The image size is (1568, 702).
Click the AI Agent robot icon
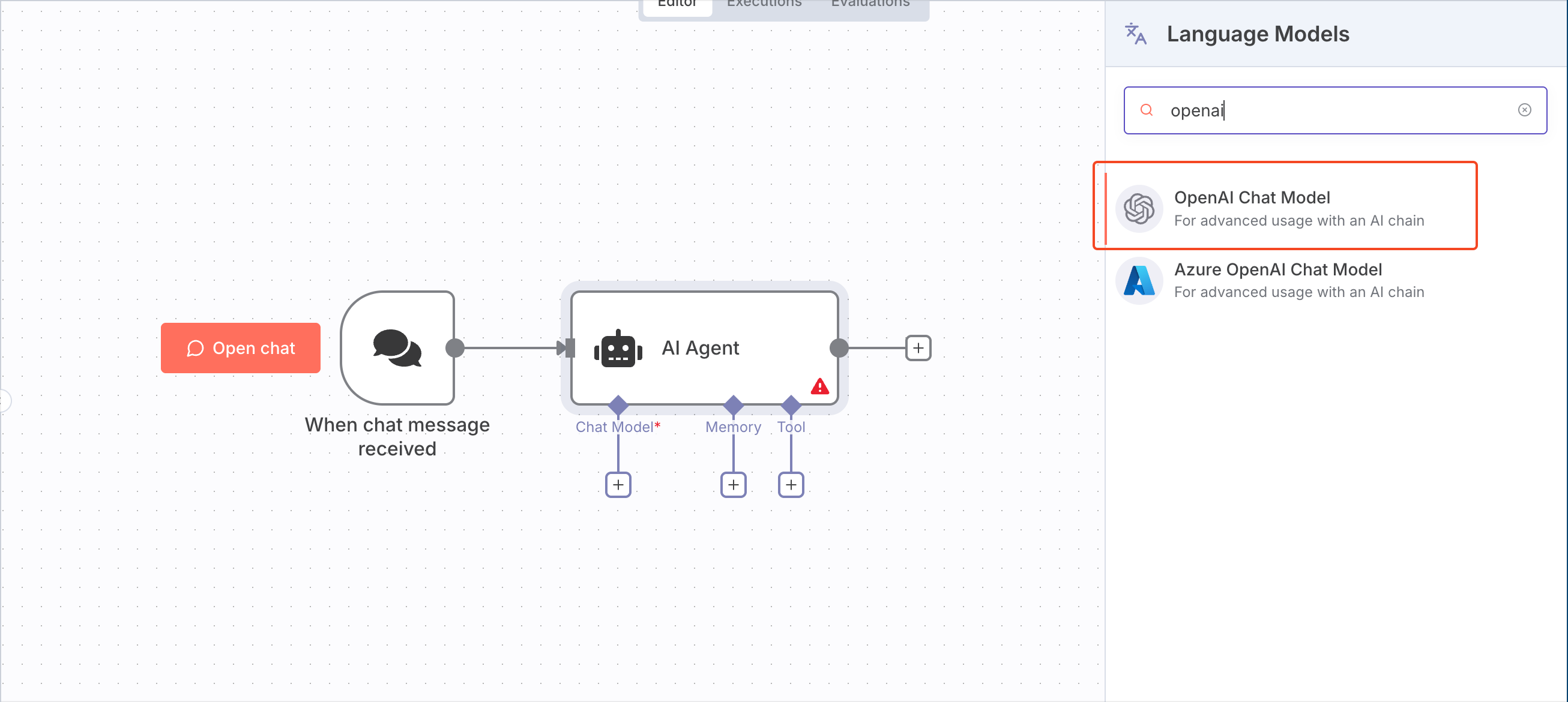click(618, 349)
